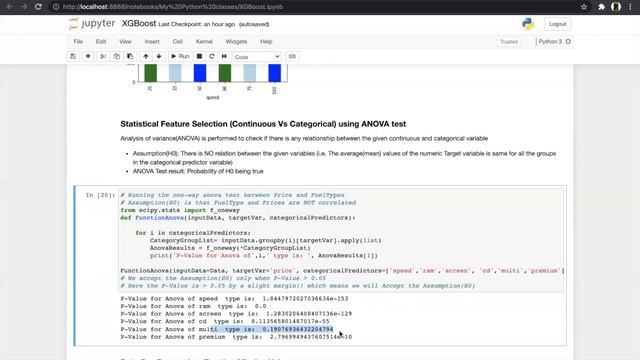
Task: Interrupt the kernel with the stop icon
Action: (x=199, y=56)
